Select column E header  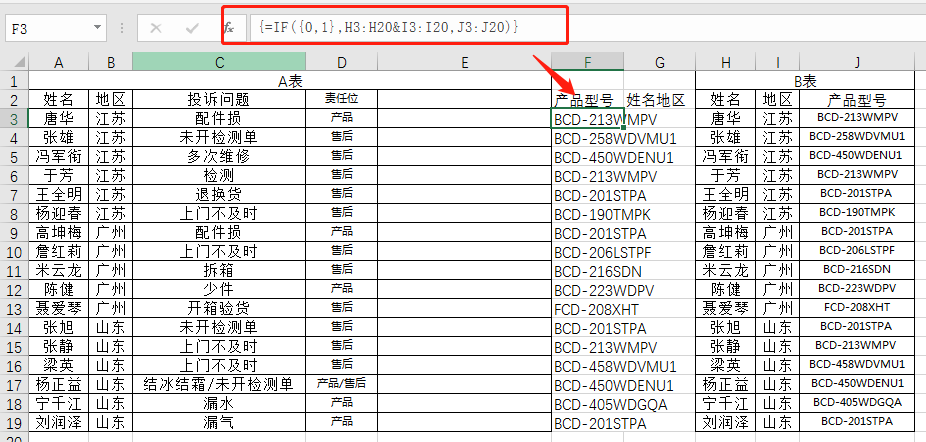point(465,63)
